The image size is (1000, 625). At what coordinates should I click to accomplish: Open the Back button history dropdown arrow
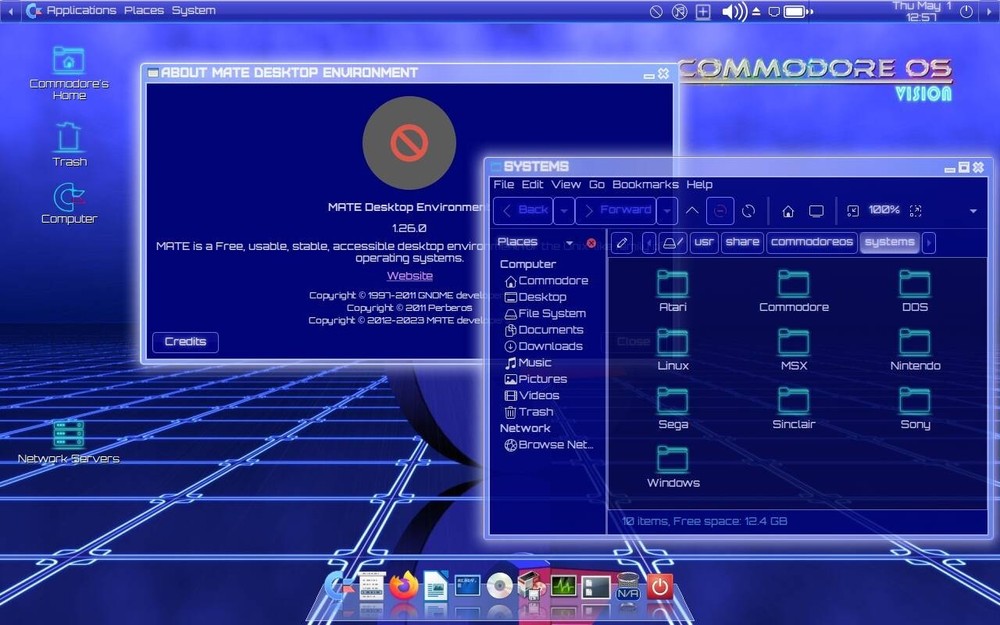pos(562,210)
